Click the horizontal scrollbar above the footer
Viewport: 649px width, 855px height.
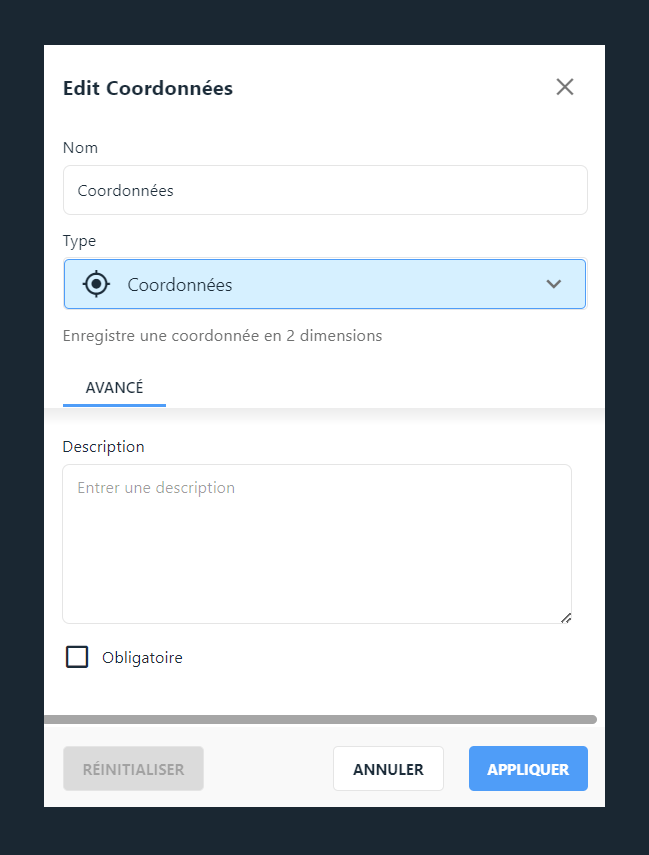320,720
